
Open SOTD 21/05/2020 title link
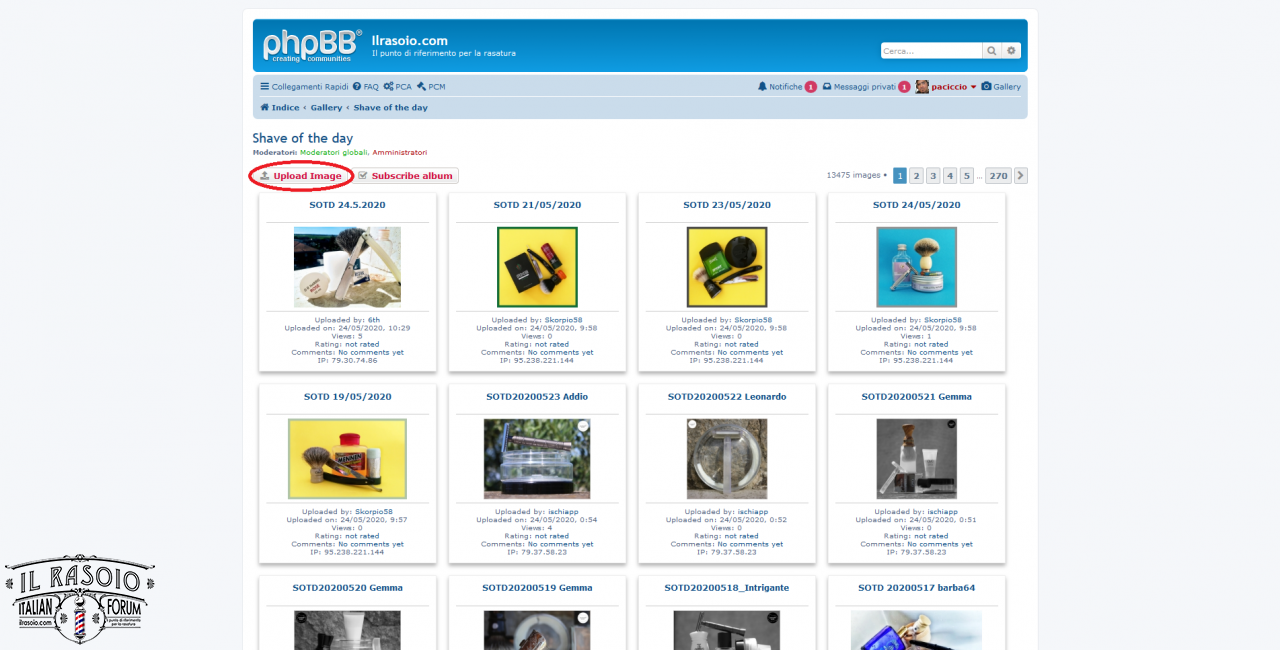coord(537,205)
